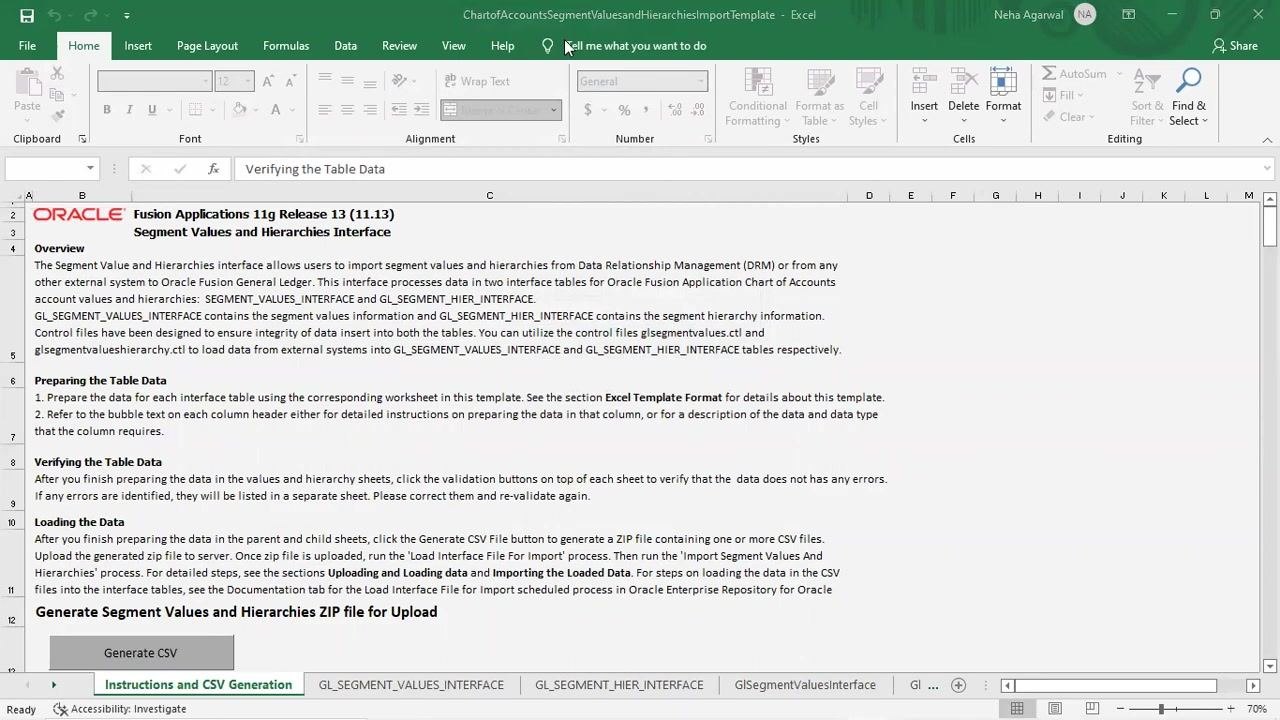The height and width of the screenshot is (720, 1280).
Task: Expand the Name Box dropdown
Action: (x=90, y=169)
